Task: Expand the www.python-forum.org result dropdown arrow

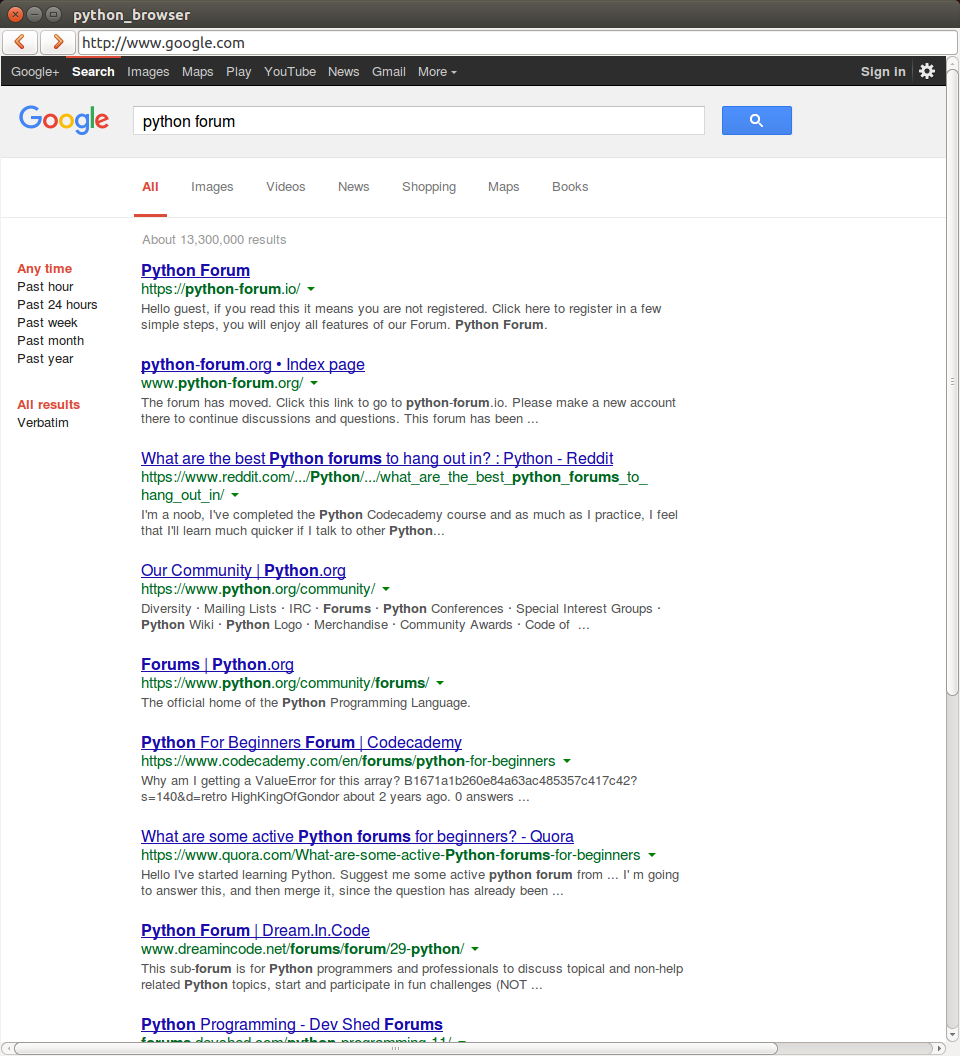Action: pos(314,383)
